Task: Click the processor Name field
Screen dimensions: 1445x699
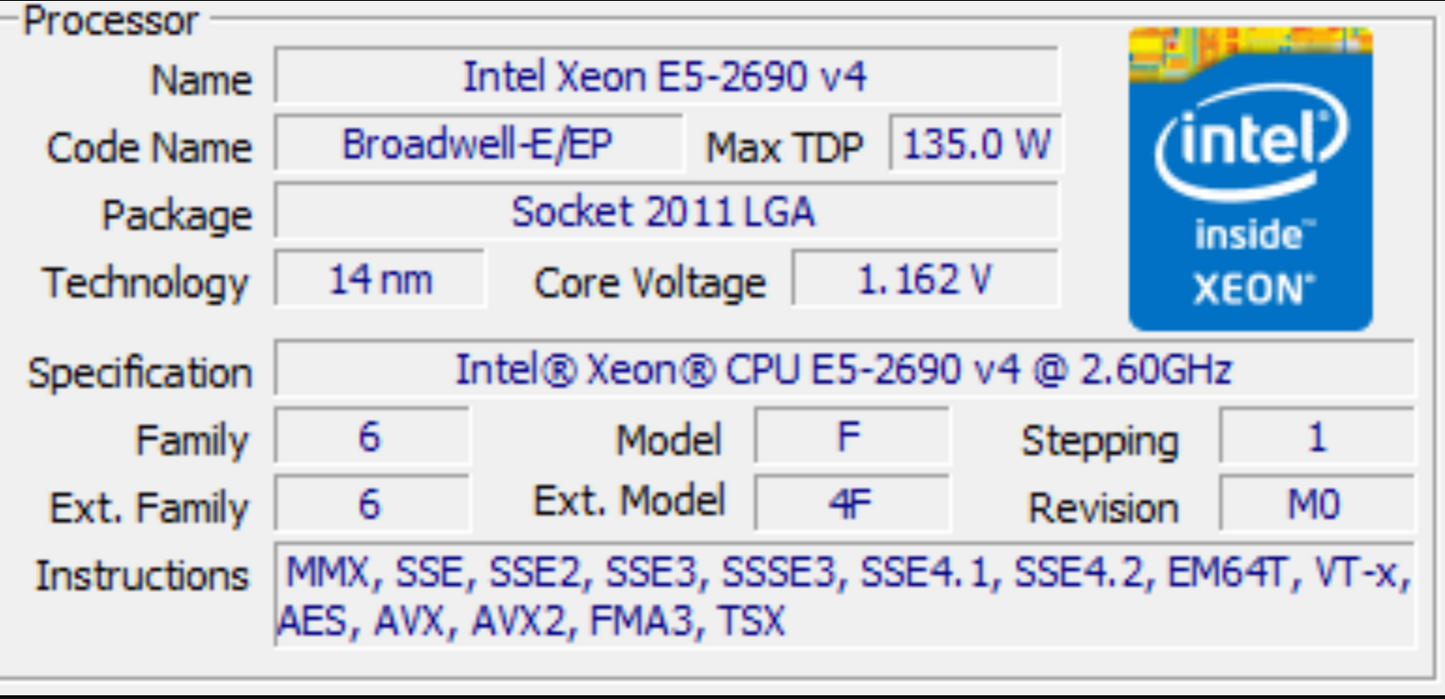Action: click(665, 76)
